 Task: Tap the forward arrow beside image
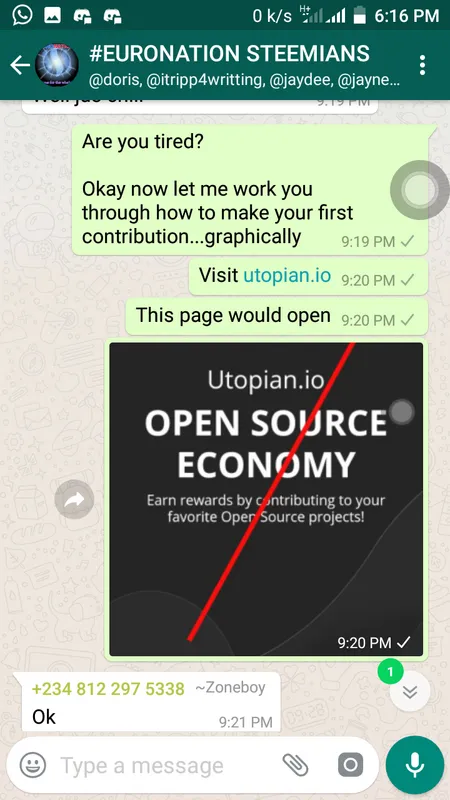click(74, 499)
